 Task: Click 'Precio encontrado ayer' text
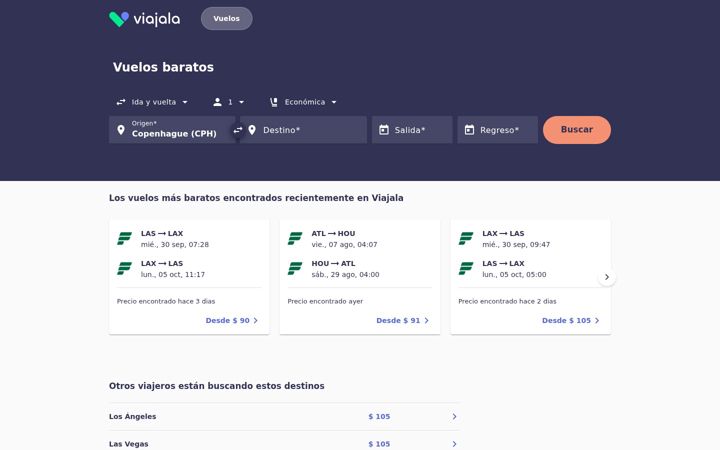[325, 301]
